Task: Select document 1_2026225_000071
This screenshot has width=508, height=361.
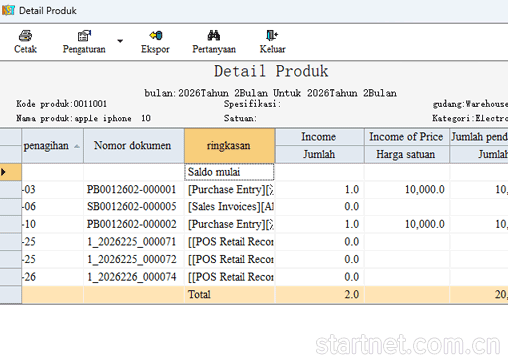Action: coord(132,242)
